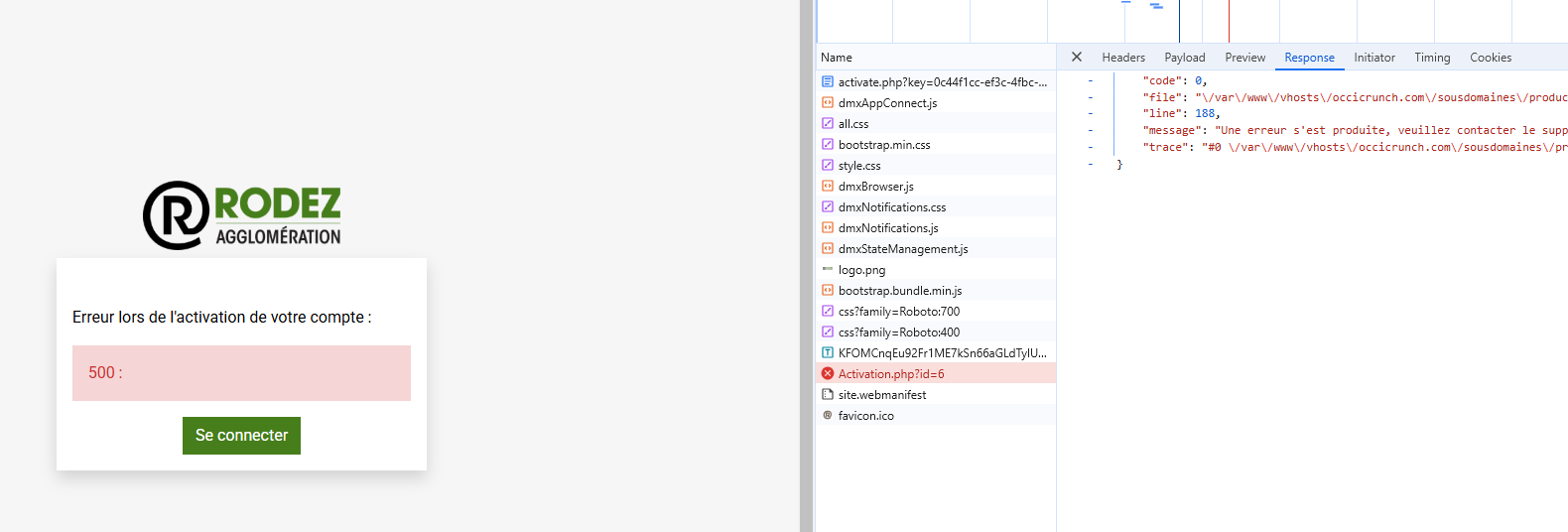The width and height of the screenshot is (1568, 532).
Task: Open the Headers tab
Action: point(1123,58)
